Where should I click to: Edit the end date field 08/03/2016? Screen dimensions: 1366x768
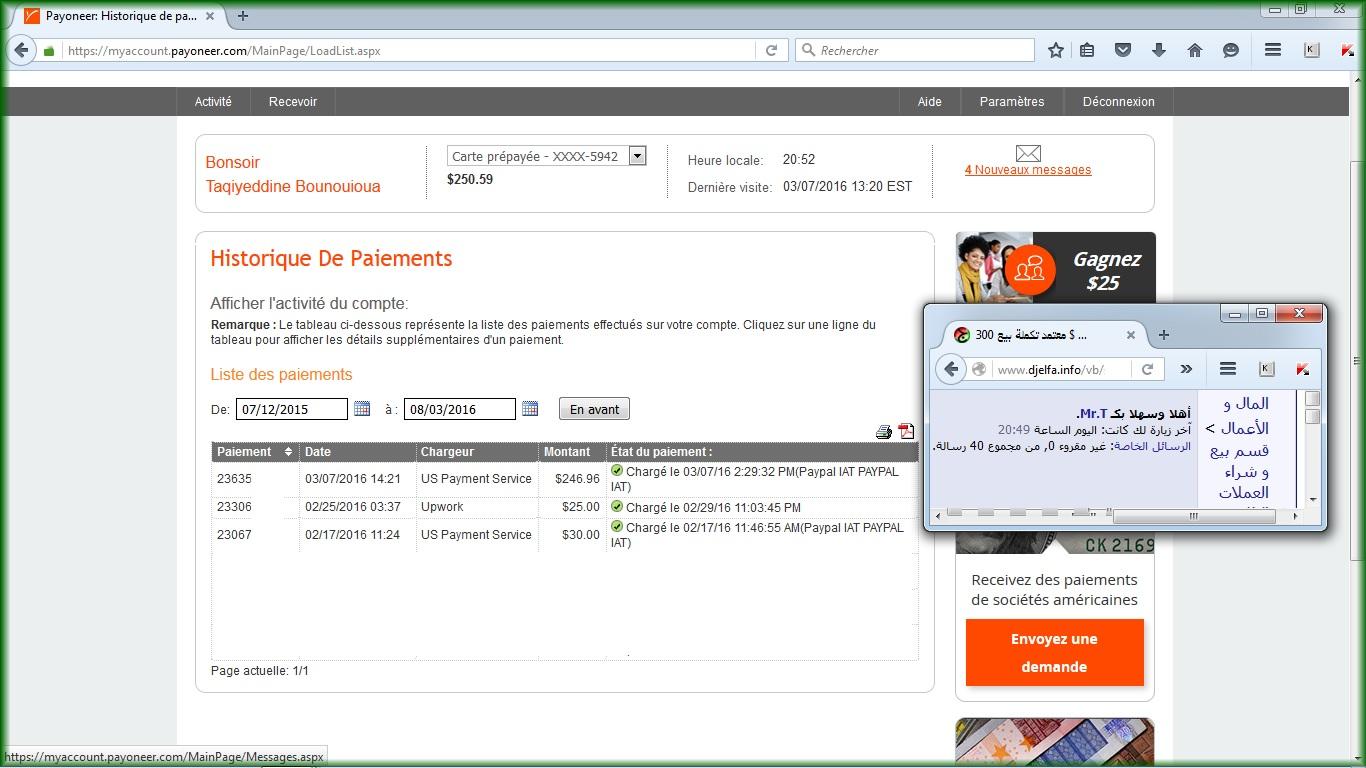[460, 409]
